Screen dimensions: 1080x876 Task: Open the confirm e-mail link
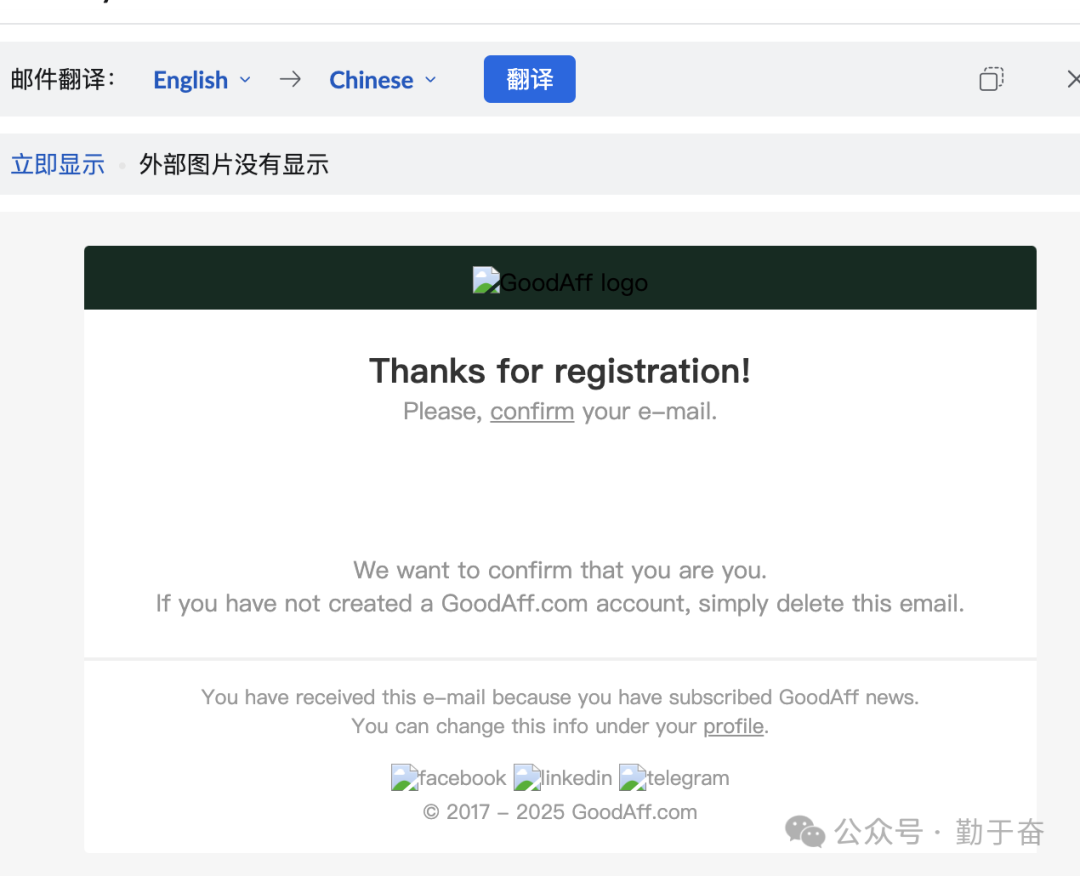tap(532, 411)
